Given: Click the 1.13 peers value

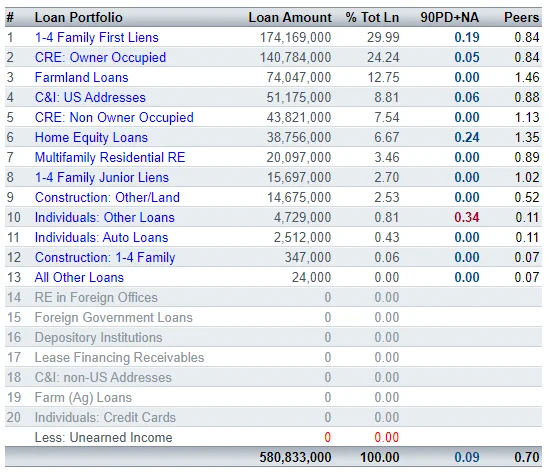Looking at the screenshot, I should coord(527,117).
